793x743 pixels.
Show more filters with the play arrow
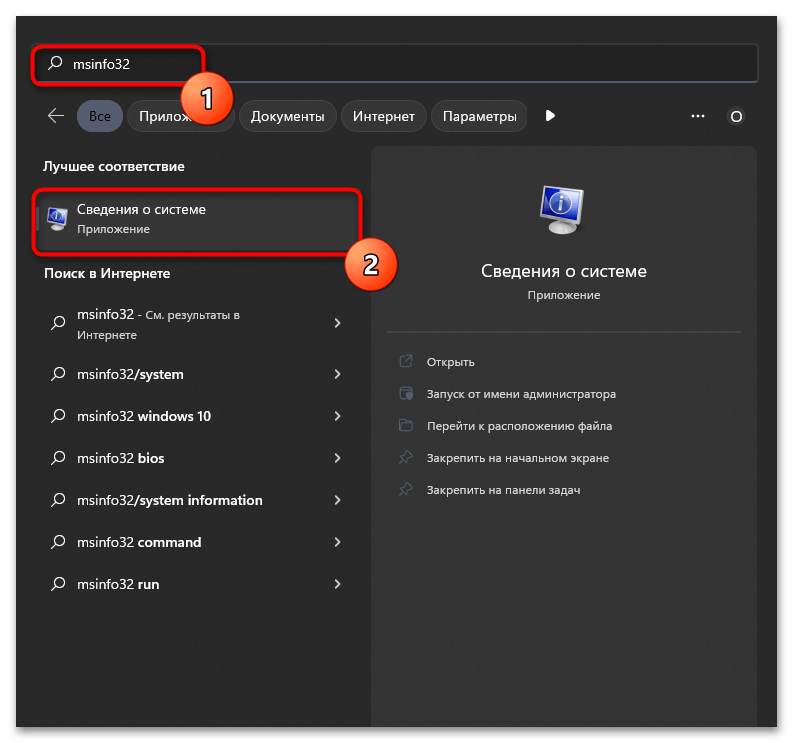(550, 116)
